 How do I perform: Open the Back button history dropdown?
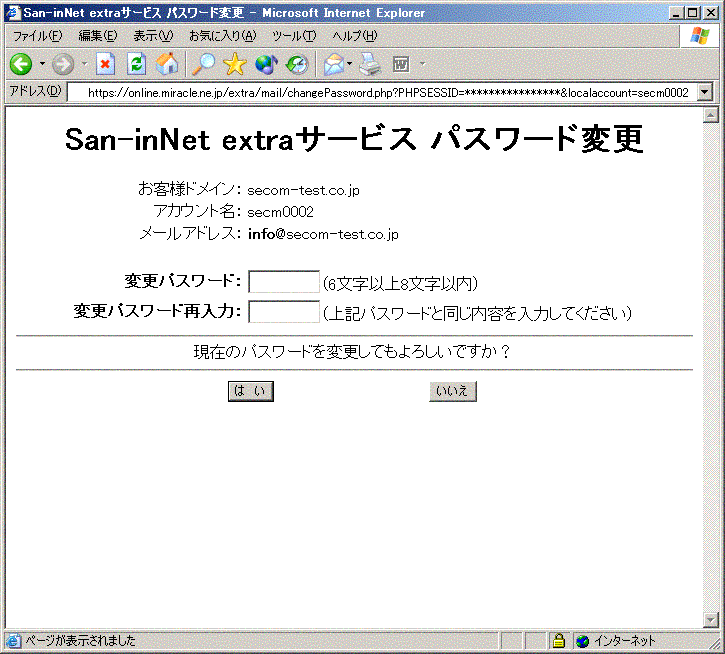42,65
